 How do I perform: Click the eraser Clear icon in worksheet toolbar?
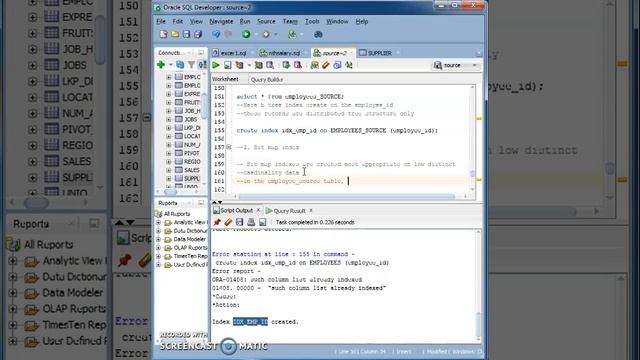pos(326,65)
